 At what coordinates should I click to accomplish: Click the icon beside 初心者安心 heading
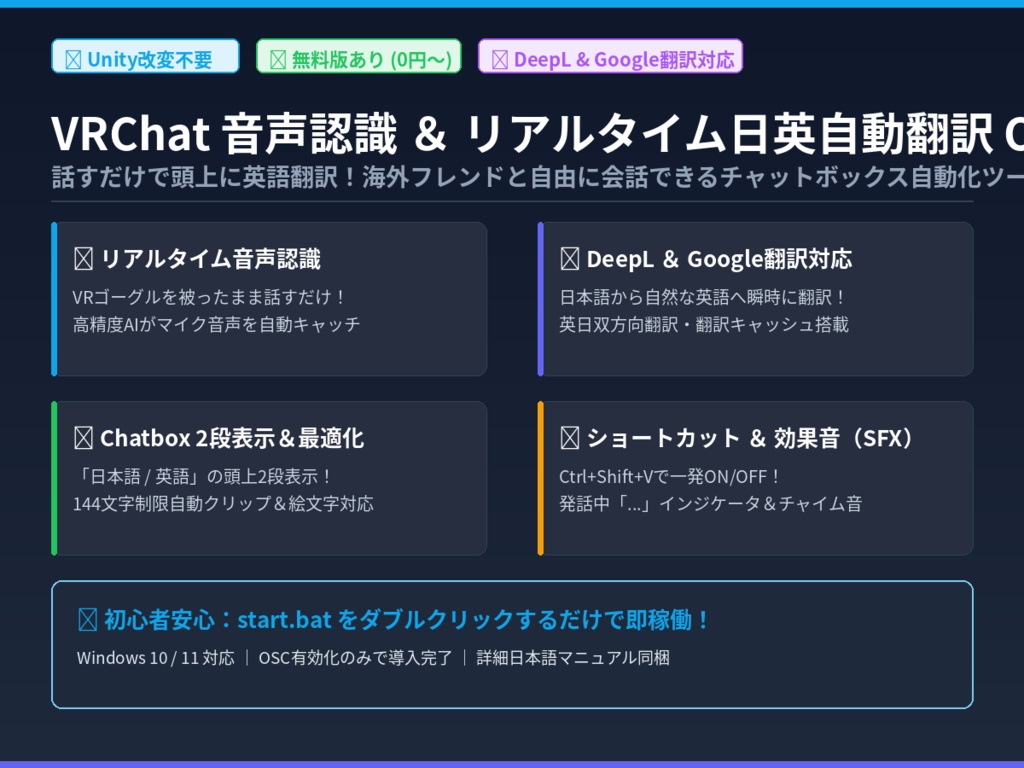(88, 620)
